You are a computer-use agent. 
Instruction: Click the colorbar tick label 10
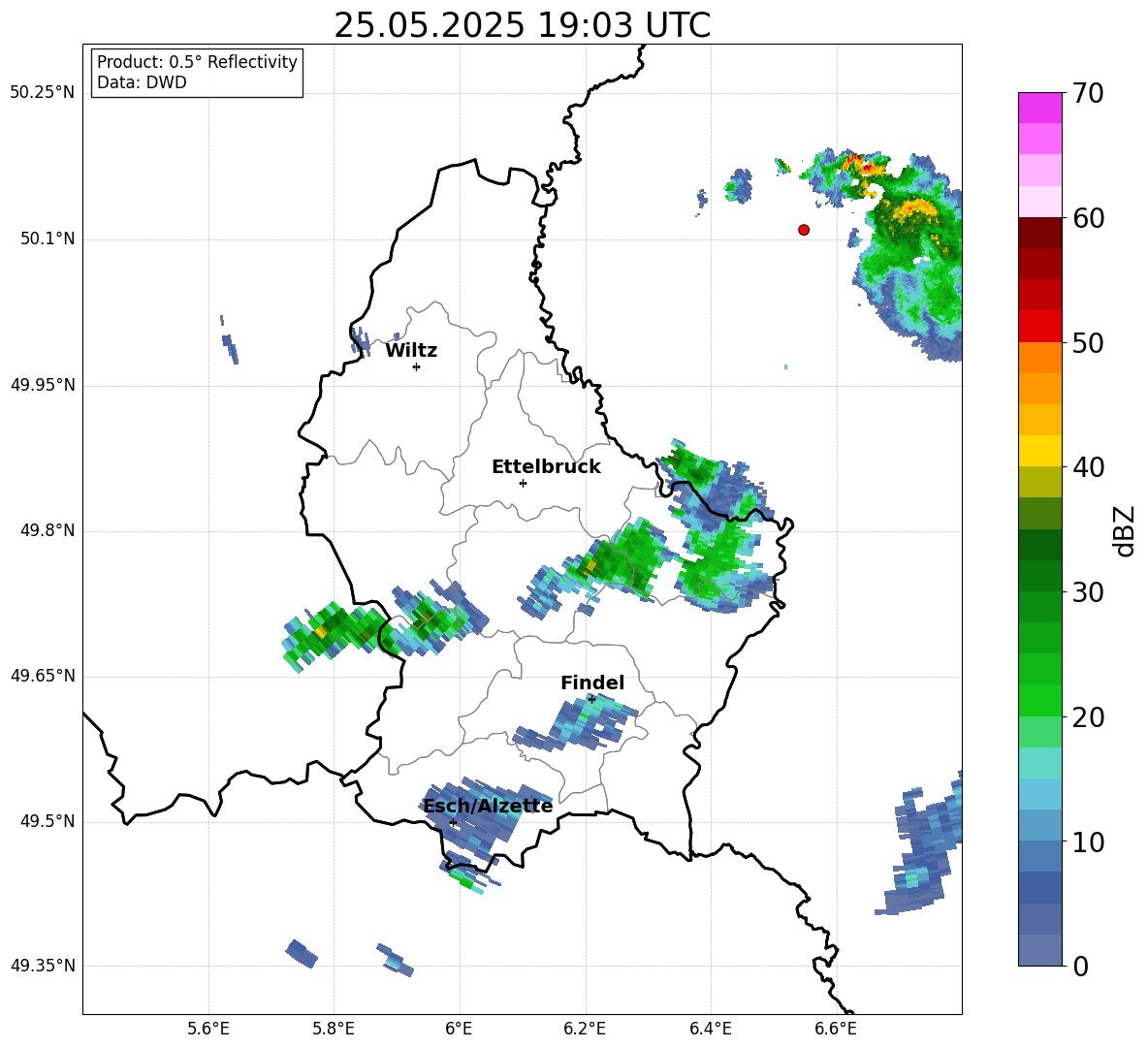click(1088, 842)
